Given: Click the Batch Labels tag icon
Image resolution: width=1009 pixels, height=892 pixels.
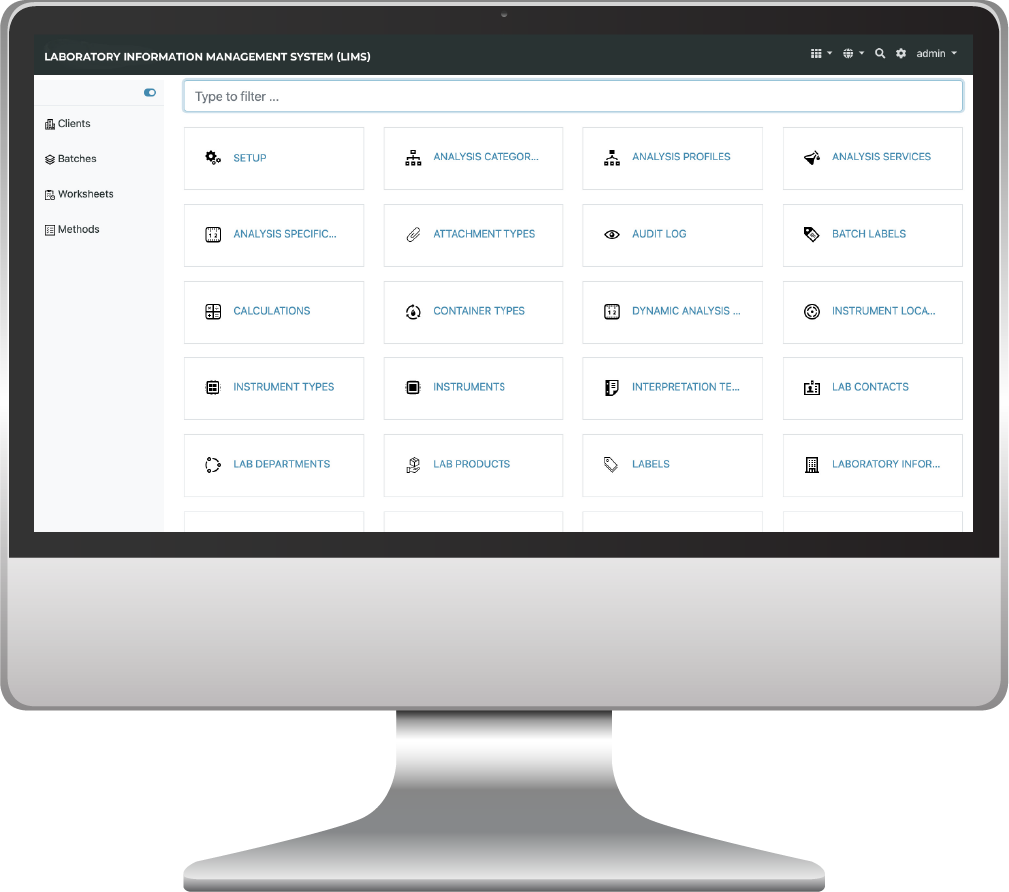Looking at the screenshot, I should [812, 235].
